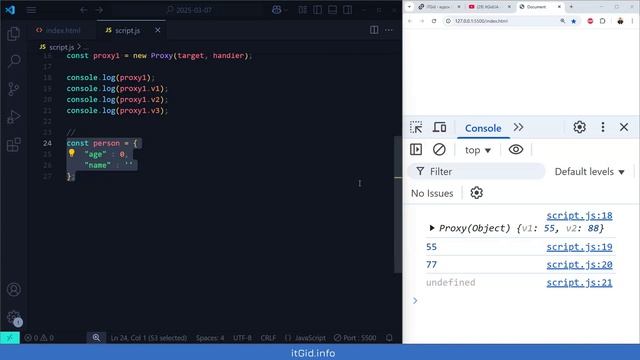Open the script.js:18 source link
This screenshot has width=640, height=360.
579,216
